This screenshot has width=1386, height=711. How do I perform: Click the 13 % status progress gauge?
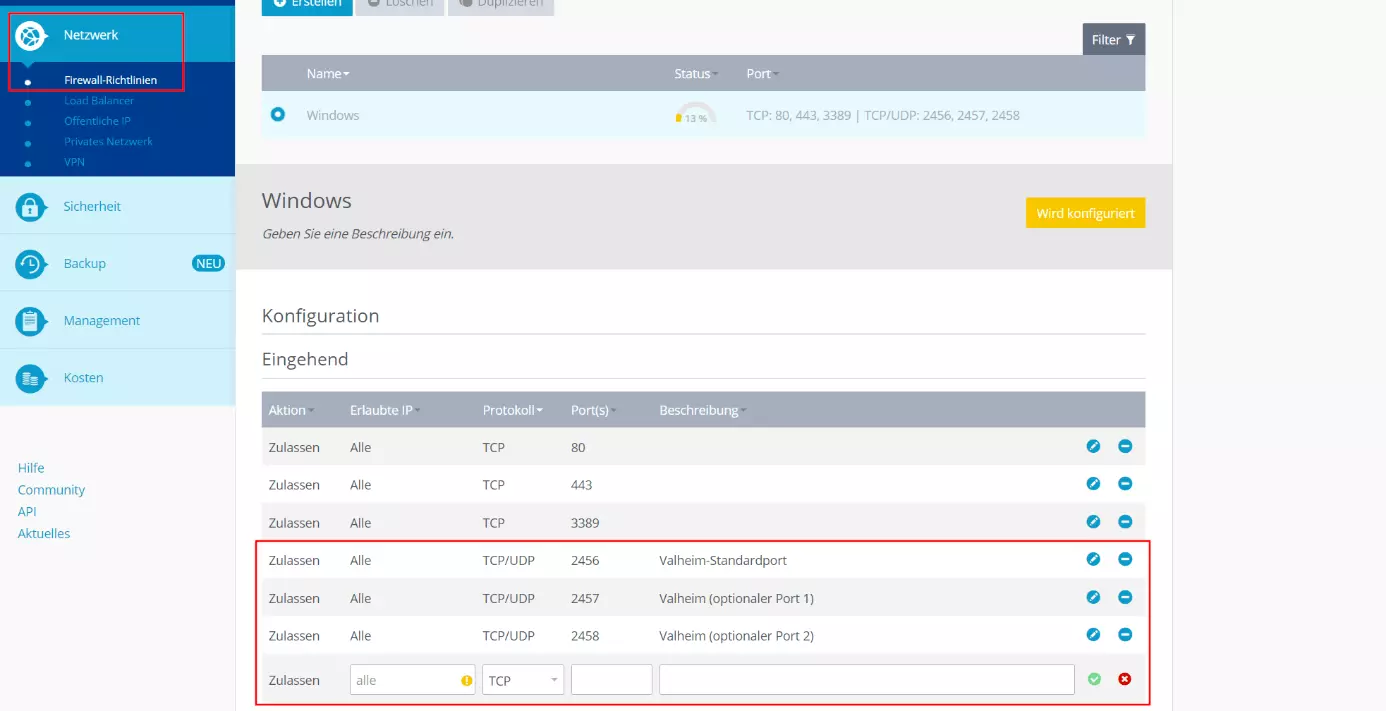(696, 113)
